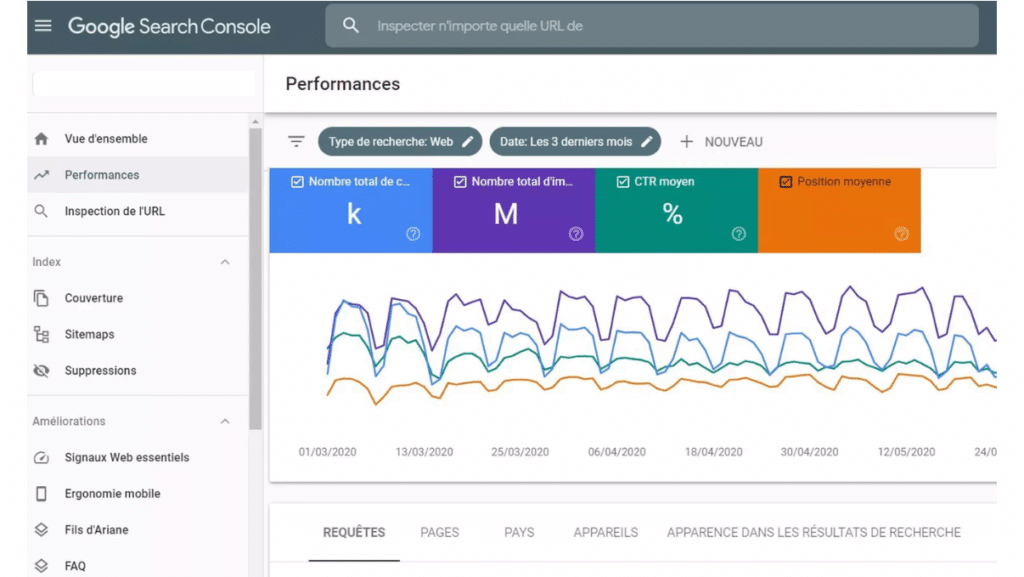
Task: Click the FAQ layers icon
Action: pyautogui.click(x=41, y=566)
